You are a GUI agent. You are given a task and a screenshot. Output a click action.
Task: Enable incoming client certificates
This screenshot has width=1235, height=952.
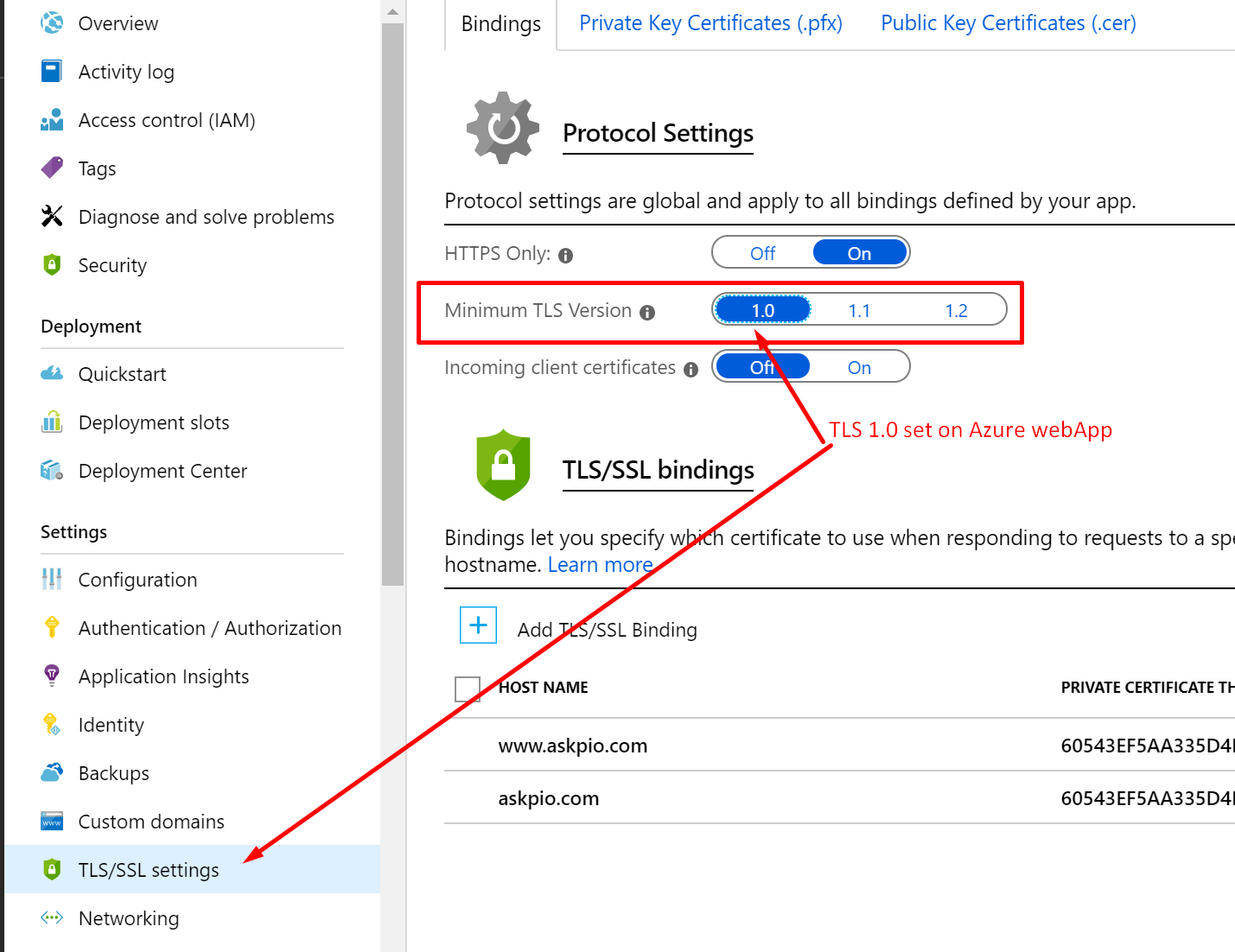click(x=859, y=366)
